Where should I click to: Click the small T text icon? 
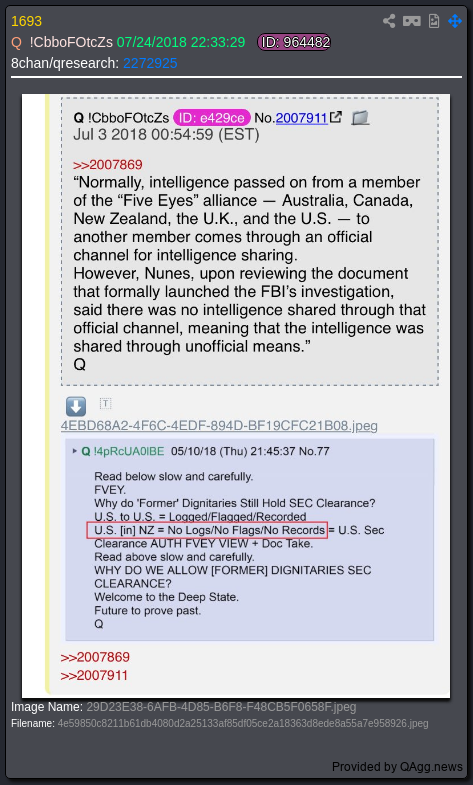click(105, 403)
